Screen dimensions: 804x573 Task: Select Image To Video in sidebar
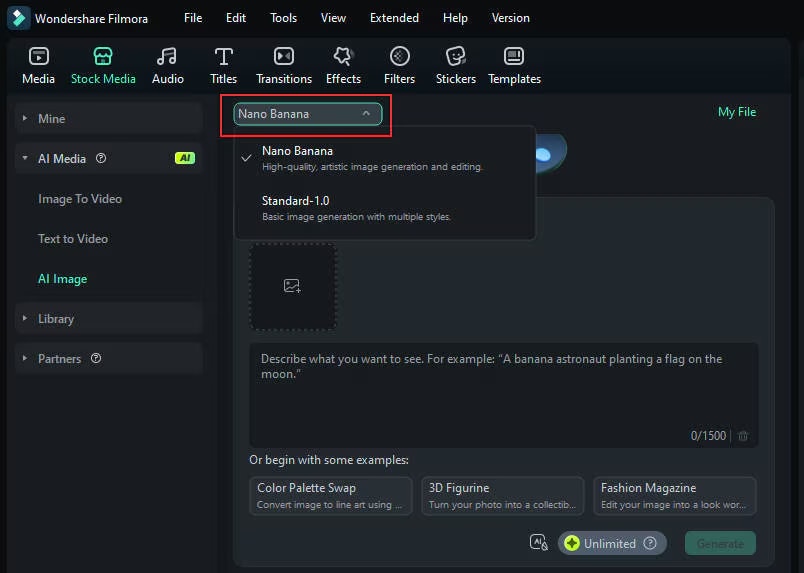point(80,199)
